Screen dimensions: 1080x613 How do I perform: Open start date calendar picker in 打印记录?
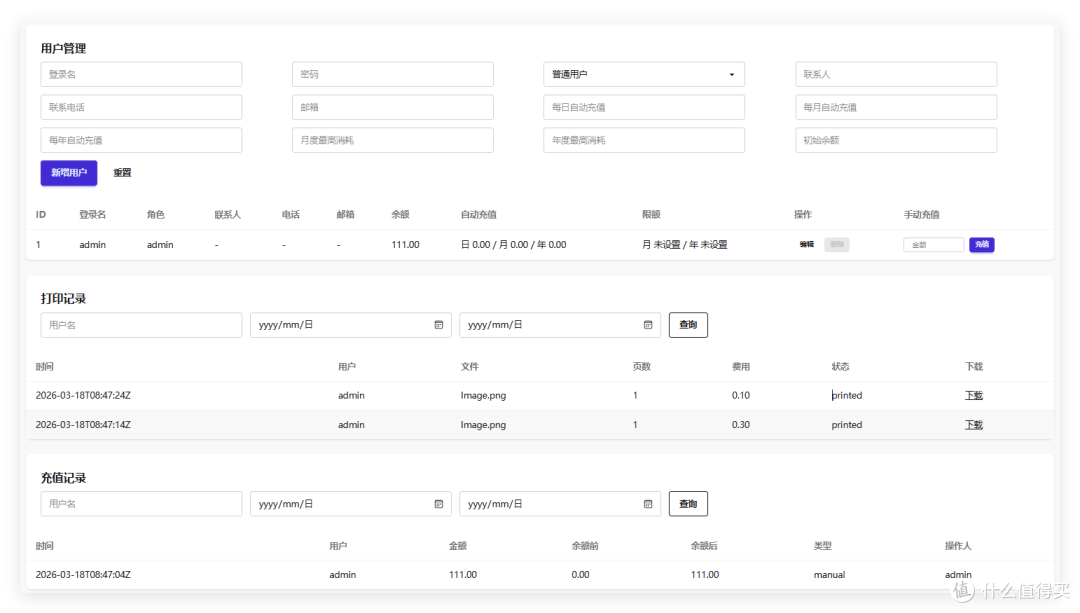pos(439,325)
